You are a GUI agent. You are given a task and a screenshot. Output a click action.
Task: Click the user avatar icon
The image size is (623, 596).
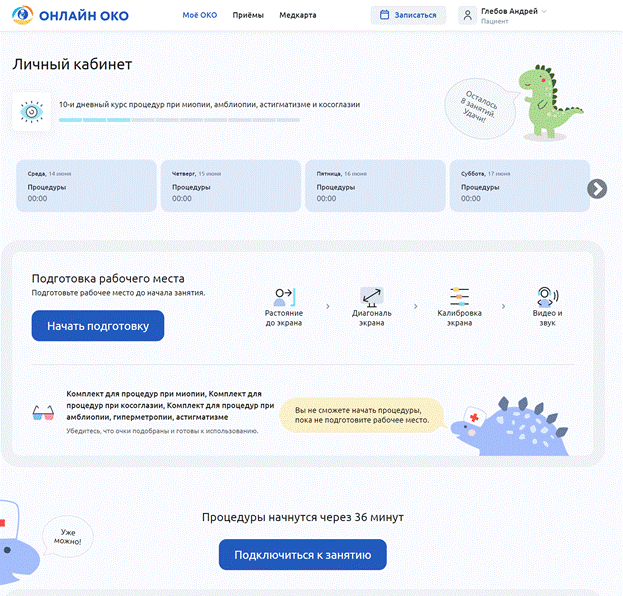[x=468, y=15]
